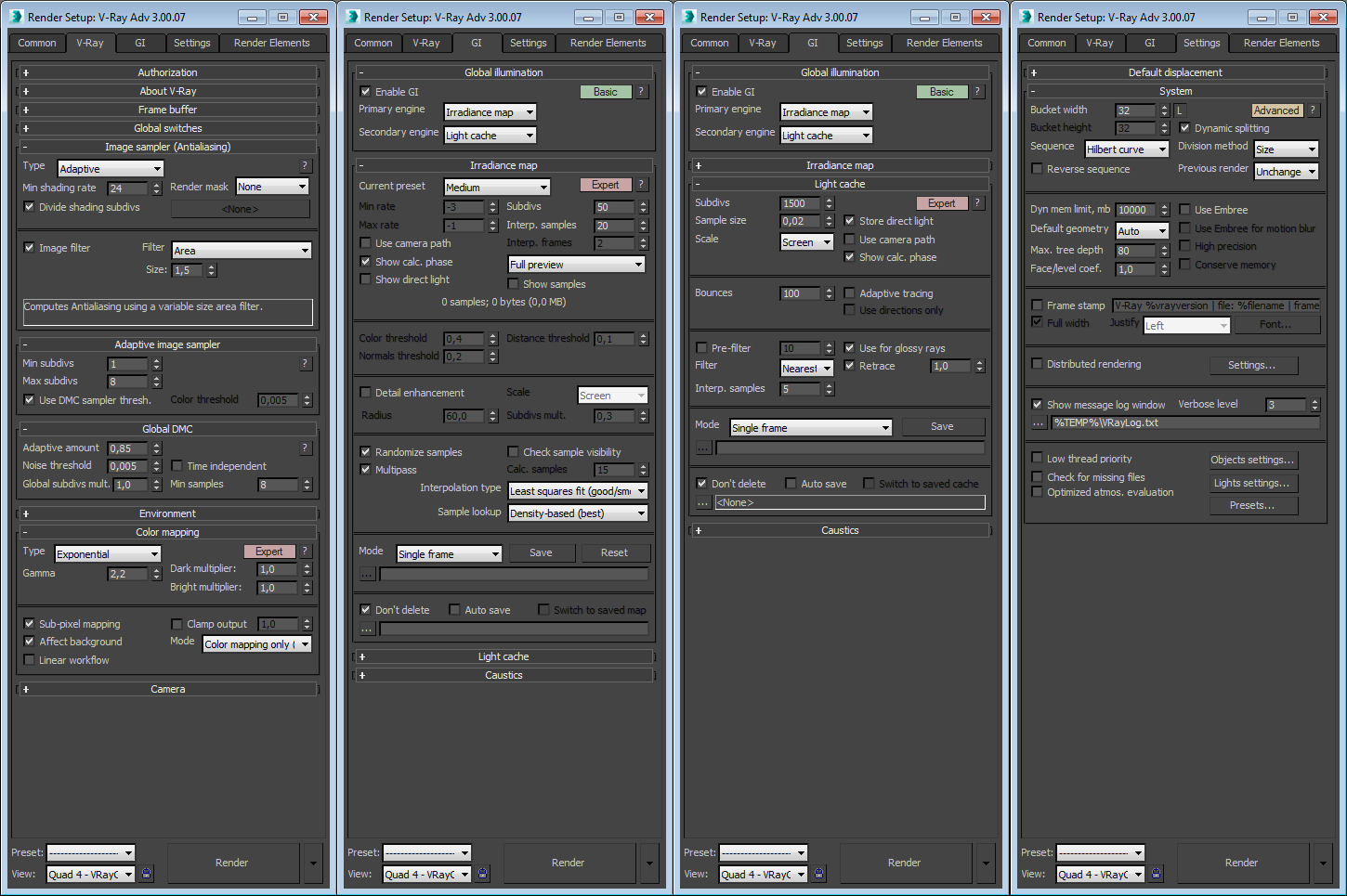Open Render Elements tab in the Settings tab window
Viewport: 1347px width, 896px height.
click(x=1281, y=43)
